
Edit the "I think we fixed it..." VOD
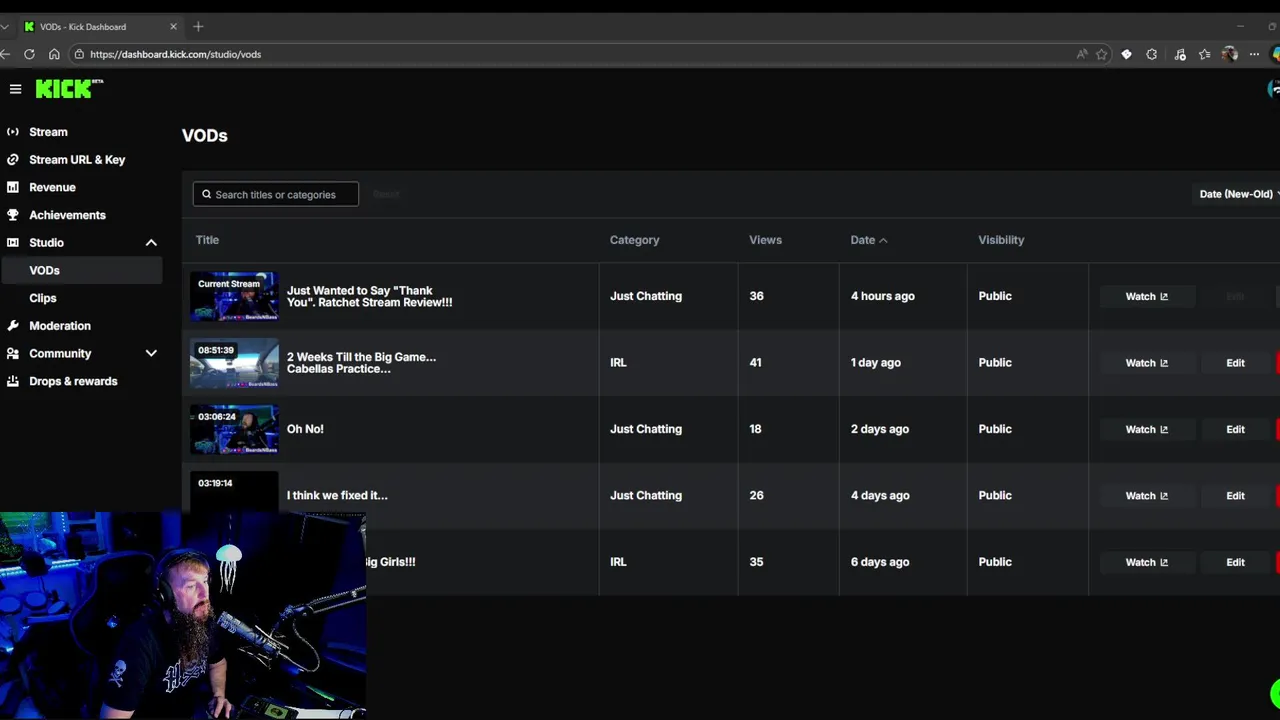coord(1235,496)
